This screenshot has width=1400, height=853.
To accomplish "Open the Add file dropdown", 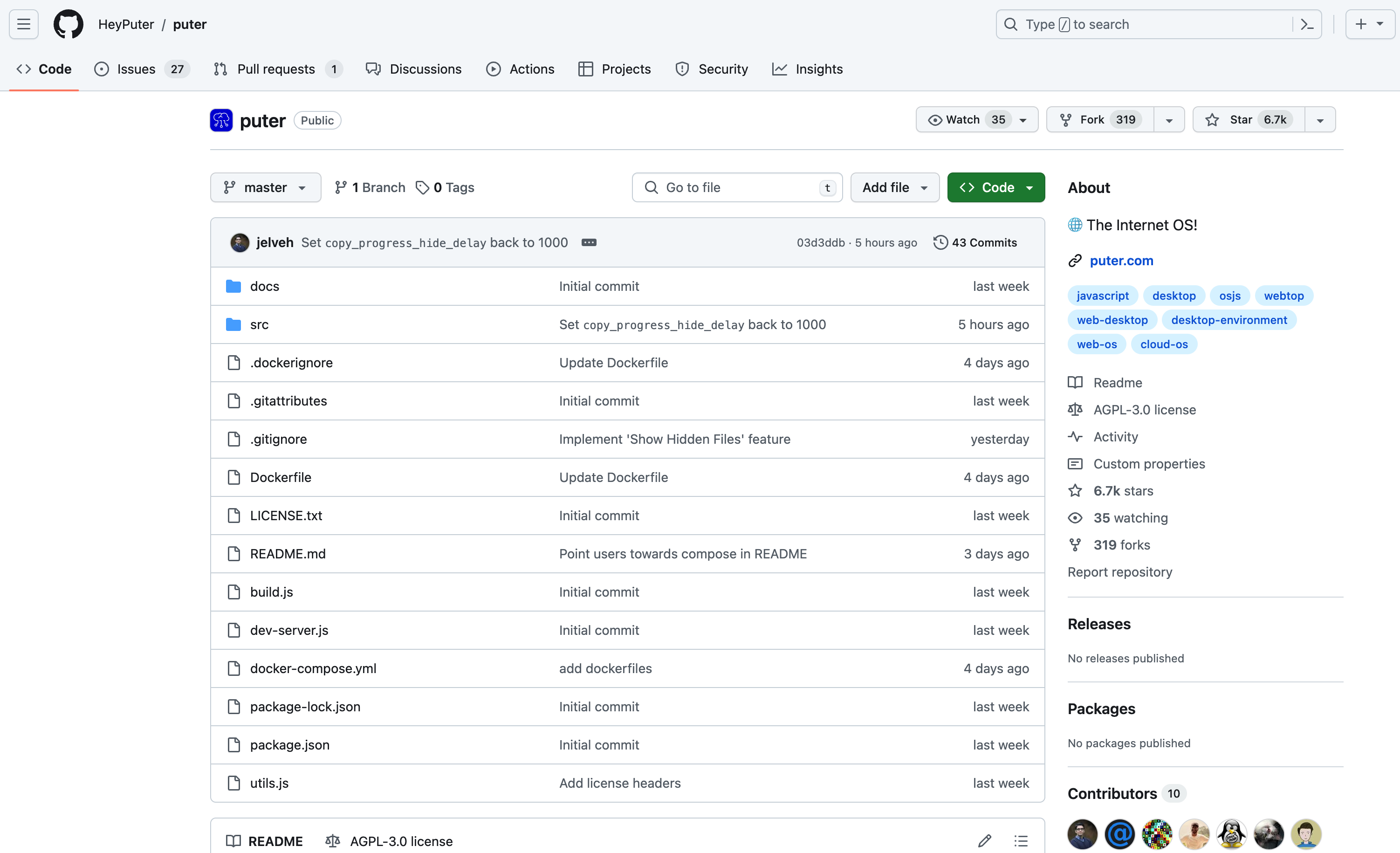I will (x=895, y=187).
